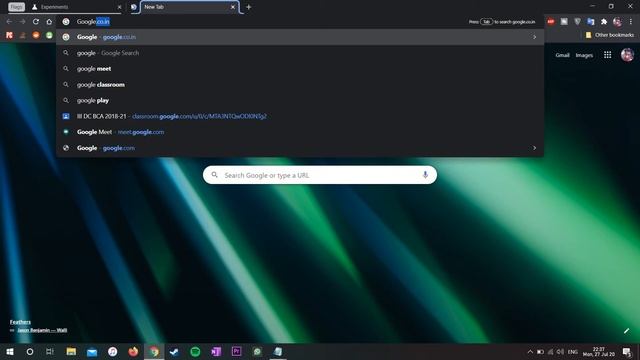
Task: Open the Adblock Plus extension icon
Action: tap(551, 22)
